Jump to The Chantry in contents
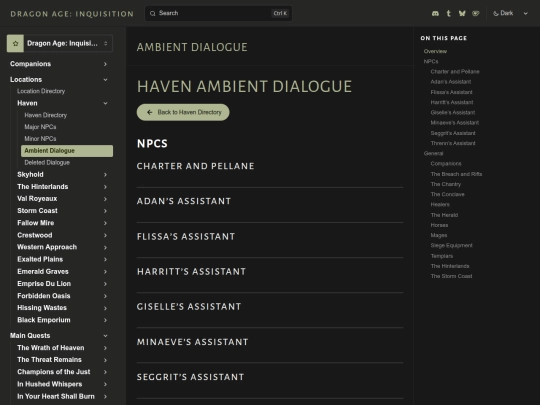540x405 pixels. pyautogui.click(x=446, y=184)
